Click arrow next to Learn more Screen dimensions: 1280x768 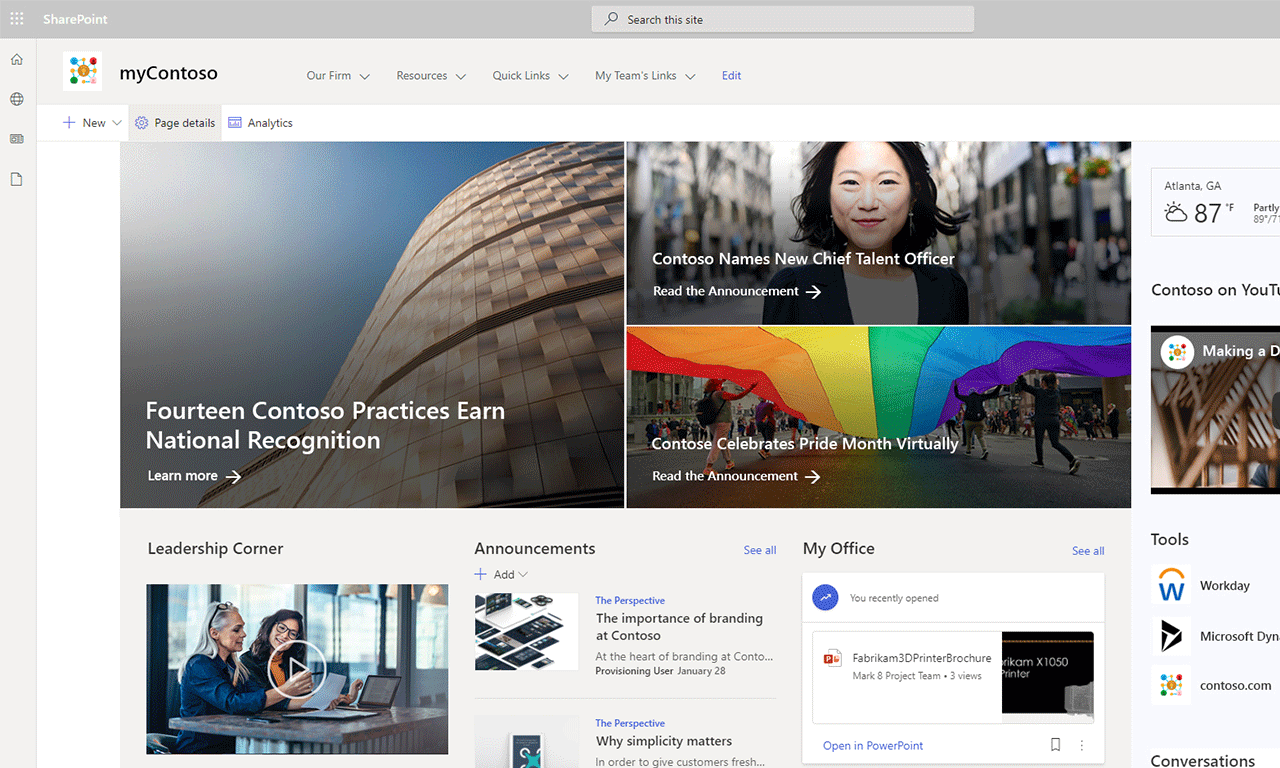[x=233, y=477]
